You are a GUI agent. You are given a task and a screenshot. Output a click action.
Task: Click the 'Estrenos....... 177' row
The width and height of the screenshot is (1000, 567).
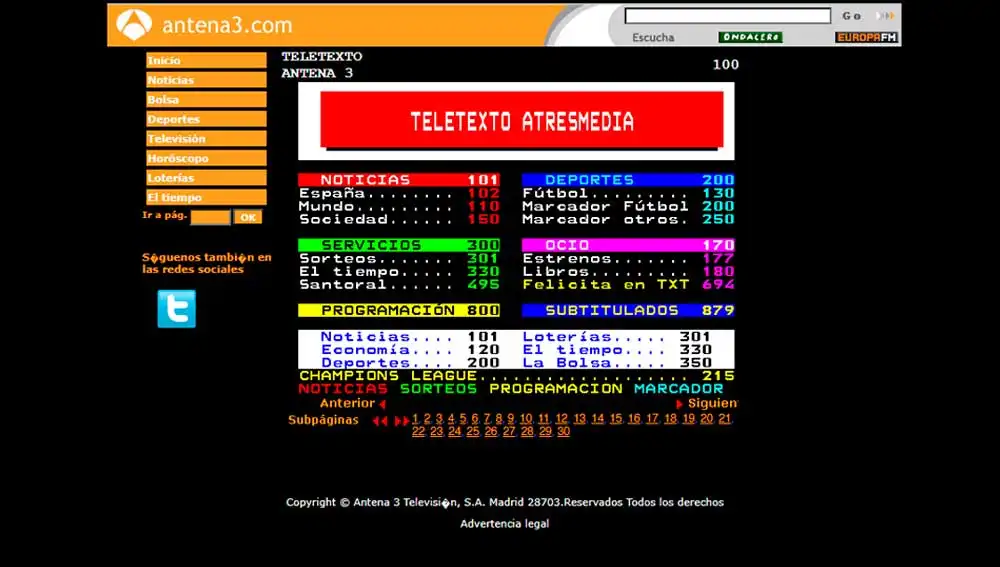(628, 258)
